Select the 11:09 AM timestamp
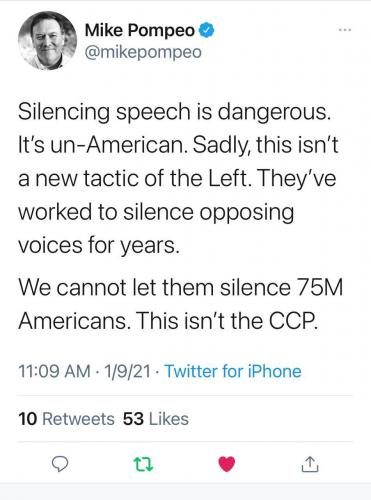The height and width of the screenshot is (500, 371). point(54,371)
